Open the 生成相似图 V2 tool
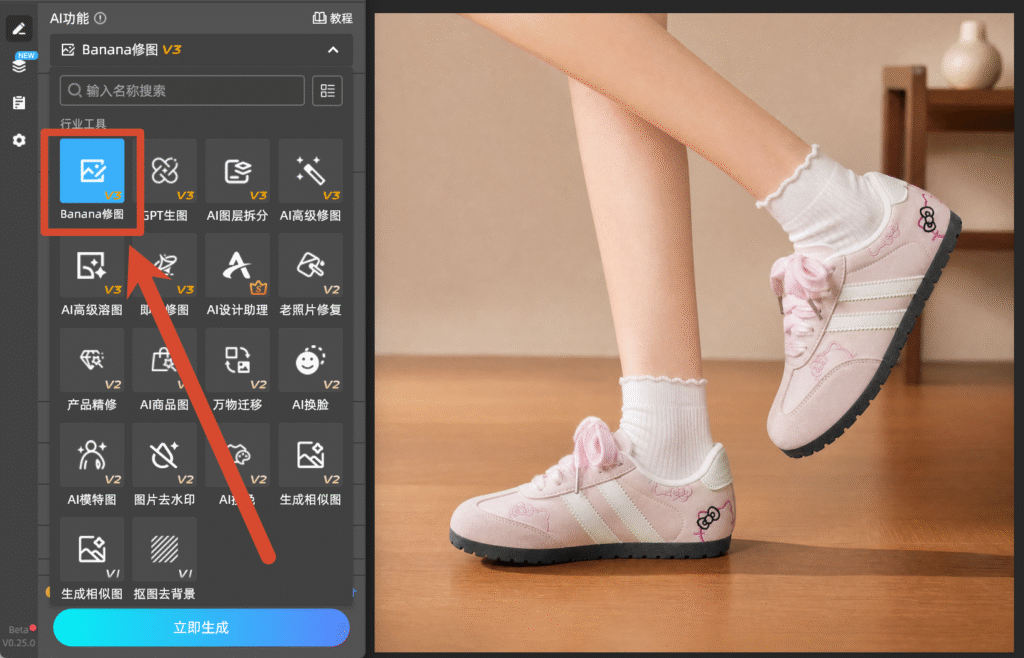Screen dimensions: 1024x658 pyautogui.click(x=311, y=455)
